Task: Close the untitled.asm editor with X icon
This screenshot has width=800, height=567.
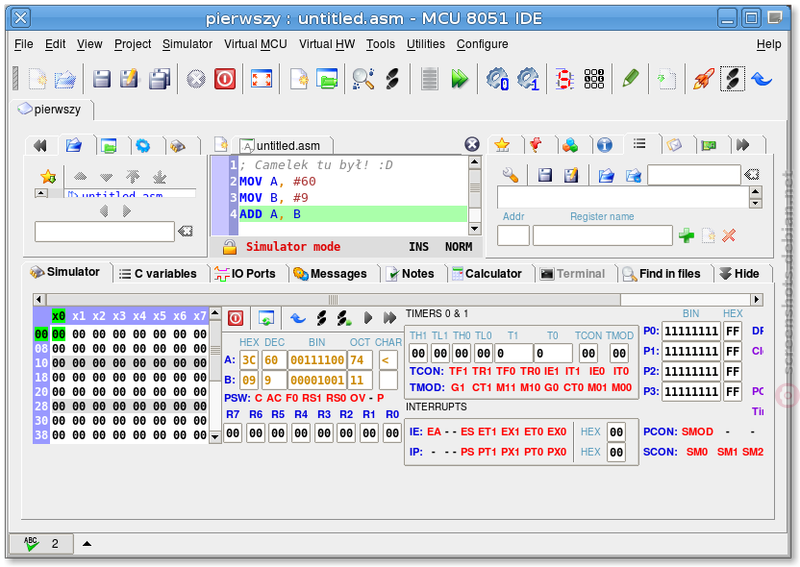Action: tap(472, 144)
